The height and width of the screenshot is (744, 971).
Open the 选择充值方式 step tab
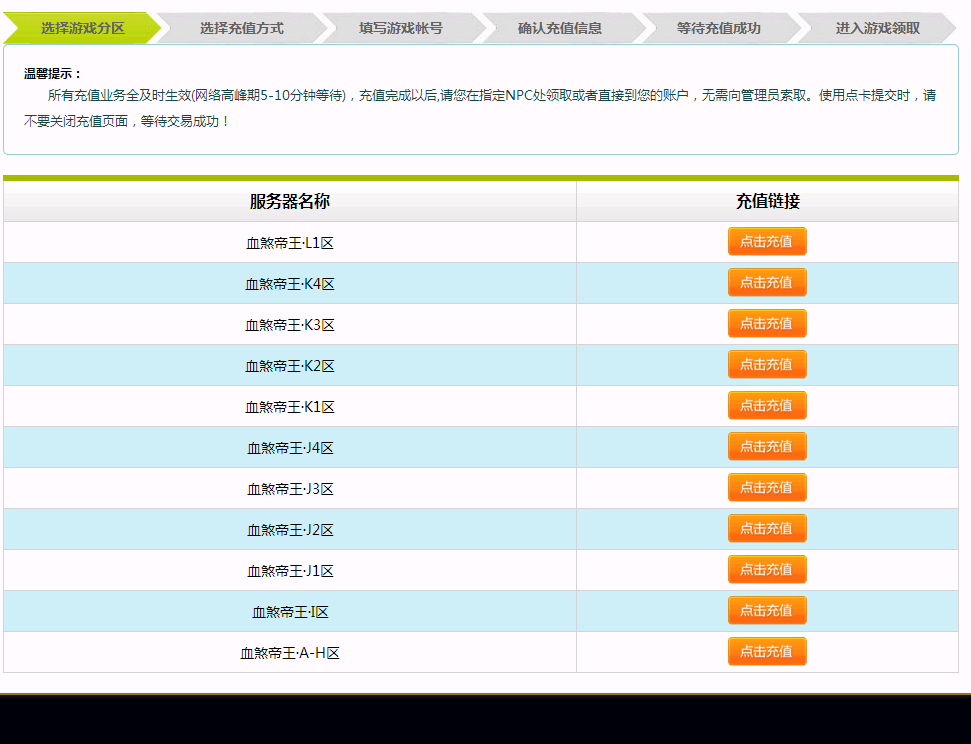pyautogui.click(x=242, y=28)
